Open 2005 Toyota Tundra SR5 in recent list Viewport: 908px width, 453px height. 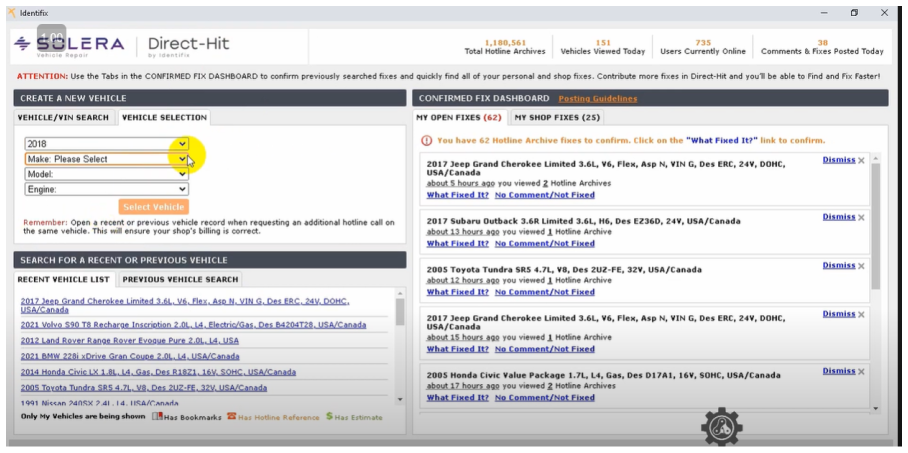(144, 388)
